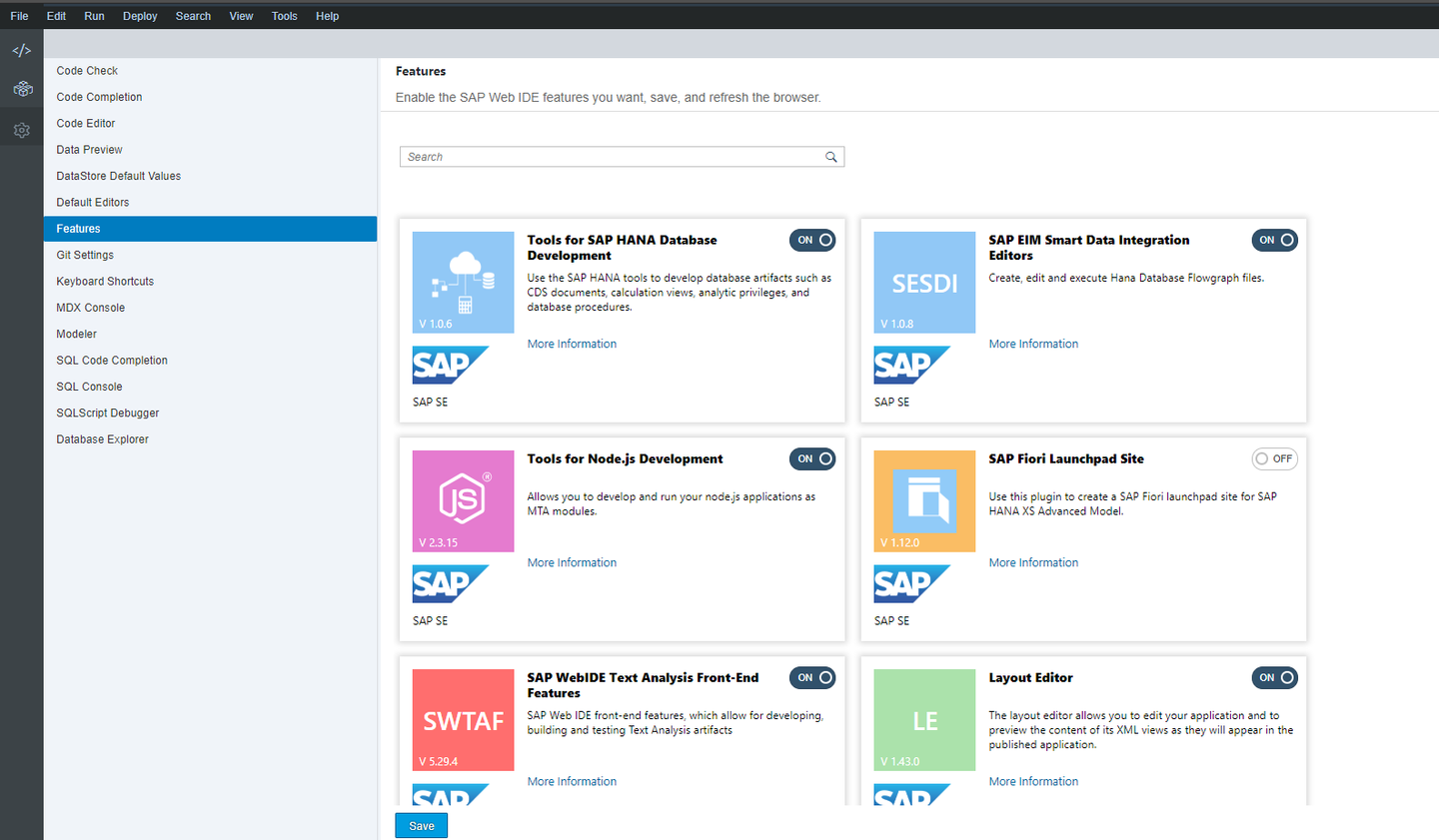Click the "SAP EIM Smart Data Integration Editors" title
The image size is (1439, 840).
pyautogui.click(x=1089, y=248)
